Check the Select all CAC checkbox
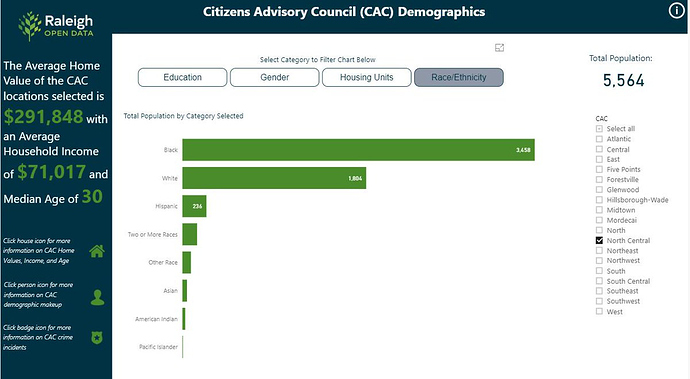 tap(599, 129)
